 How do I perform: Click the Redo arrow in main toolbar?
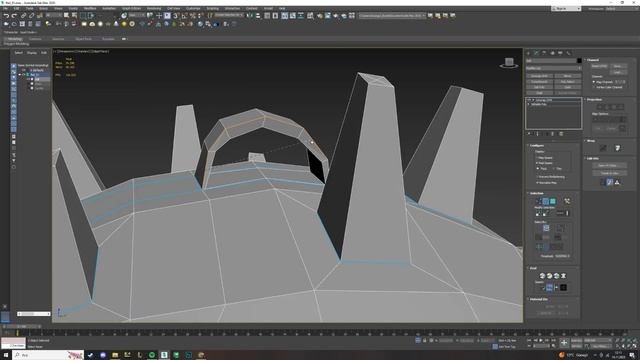pyautogui.click(x=14, y=16)
